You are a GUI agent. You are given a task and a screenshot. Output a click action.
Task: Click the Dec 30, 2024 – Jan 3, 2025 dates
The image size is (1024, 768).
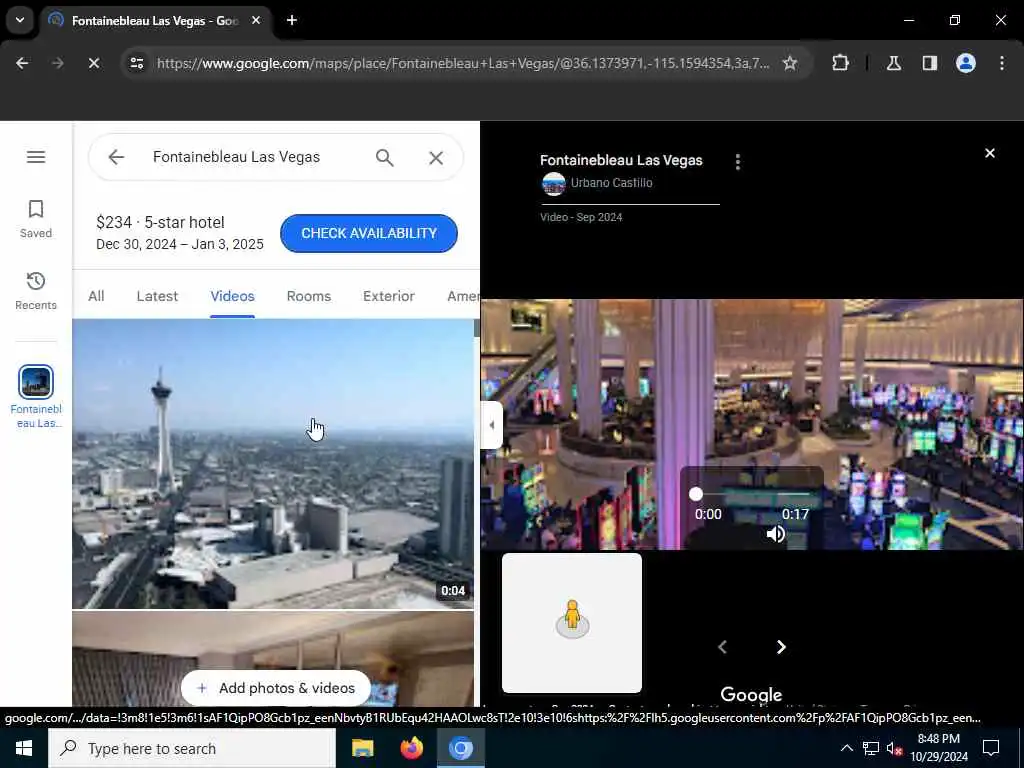tap(180, 244)
